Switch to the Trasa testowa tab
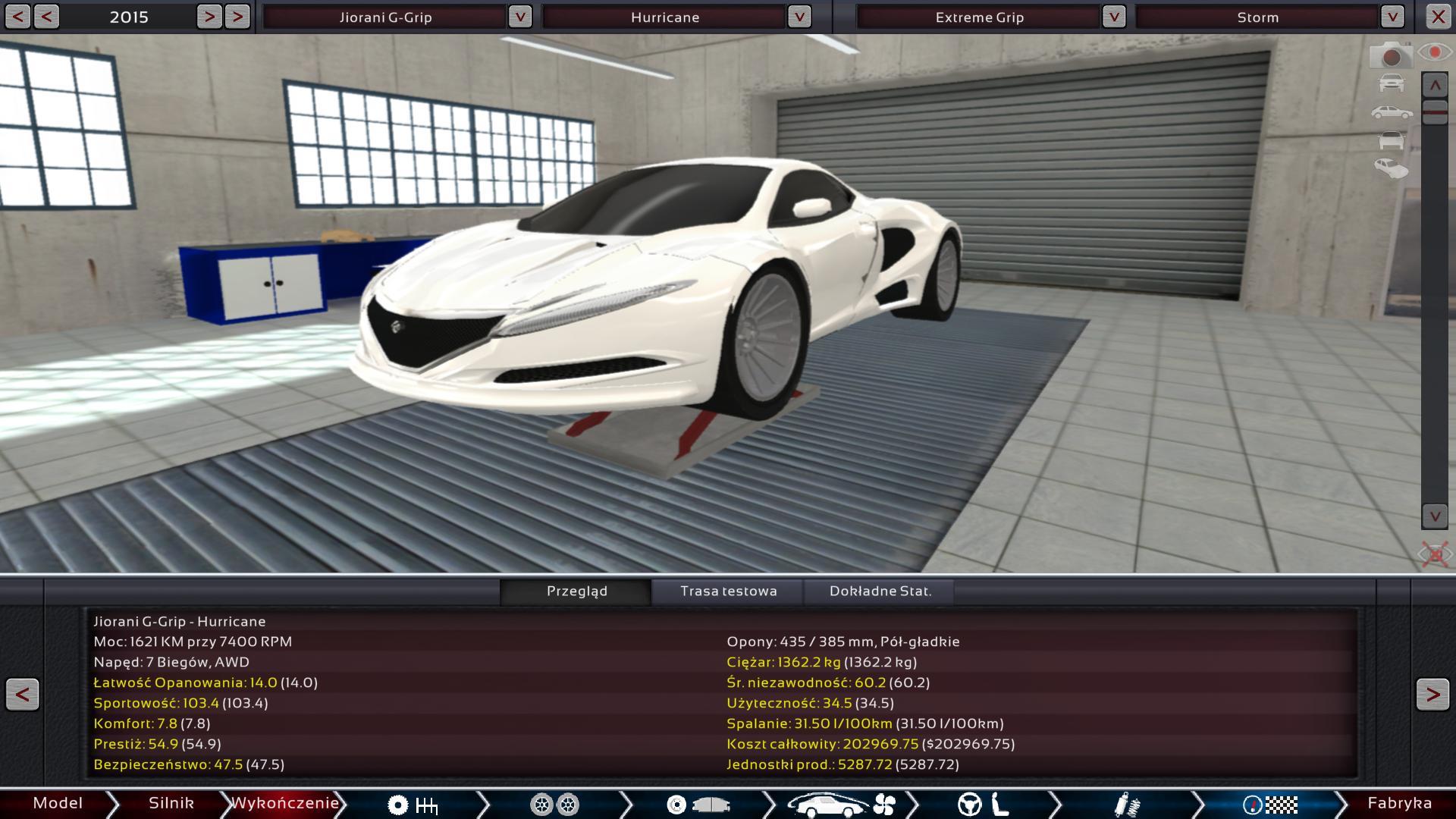 pos(728,591)
